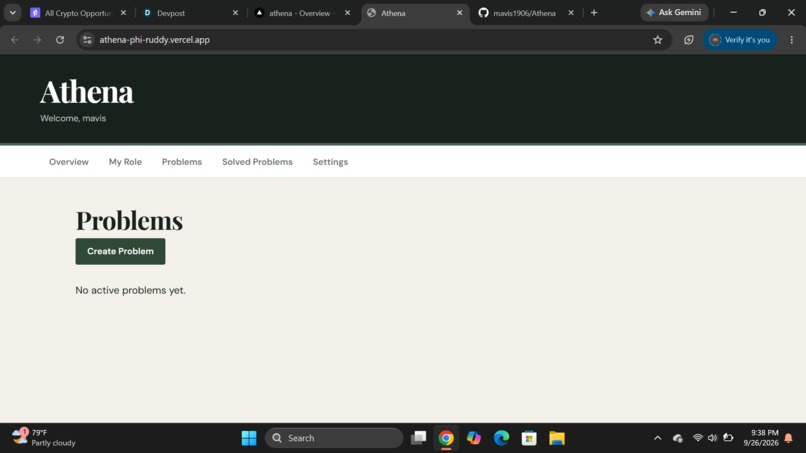806x453 pixels.
Task: Bookmark this page with star icon
Action: pyautogui.click(x=657, y=40)
